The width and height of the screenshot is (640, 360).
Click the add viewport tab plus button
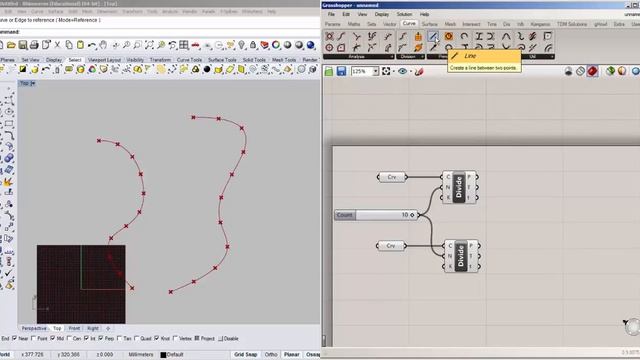(108, 328)
